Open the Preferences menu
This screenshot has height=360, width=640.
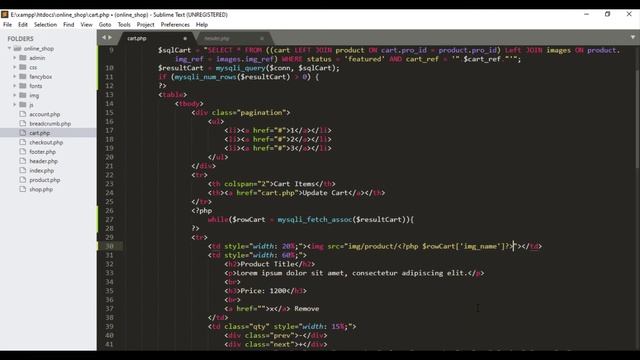[x=175, y=24]
